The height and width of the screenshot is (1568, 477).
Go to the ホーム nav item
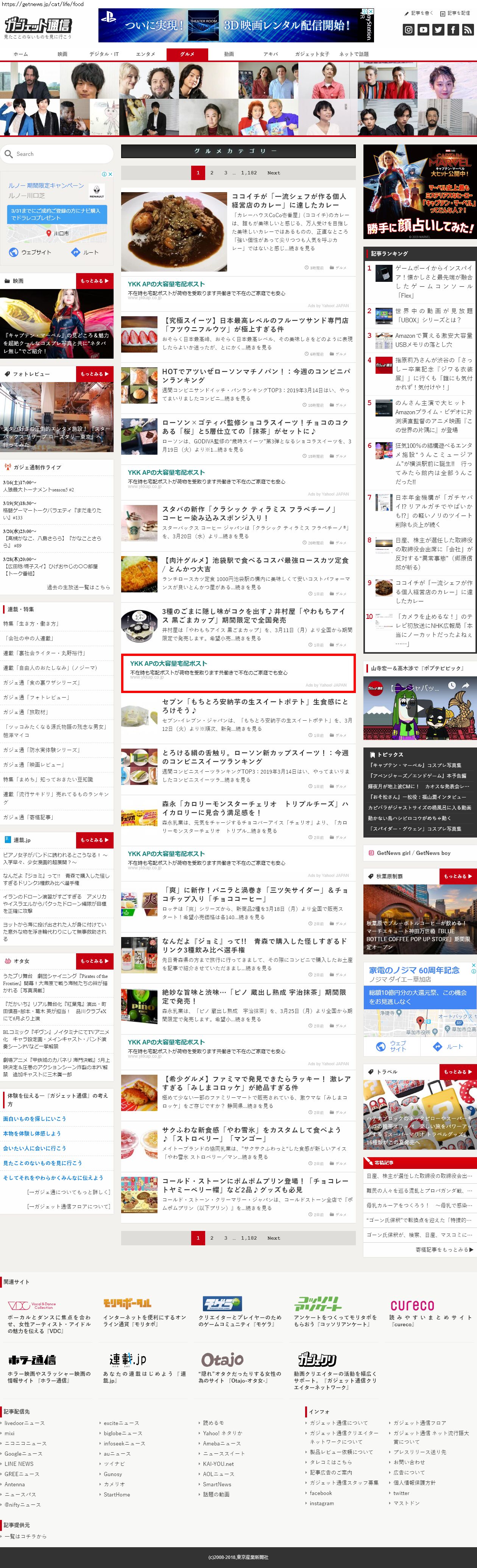[x=21, y=54]
